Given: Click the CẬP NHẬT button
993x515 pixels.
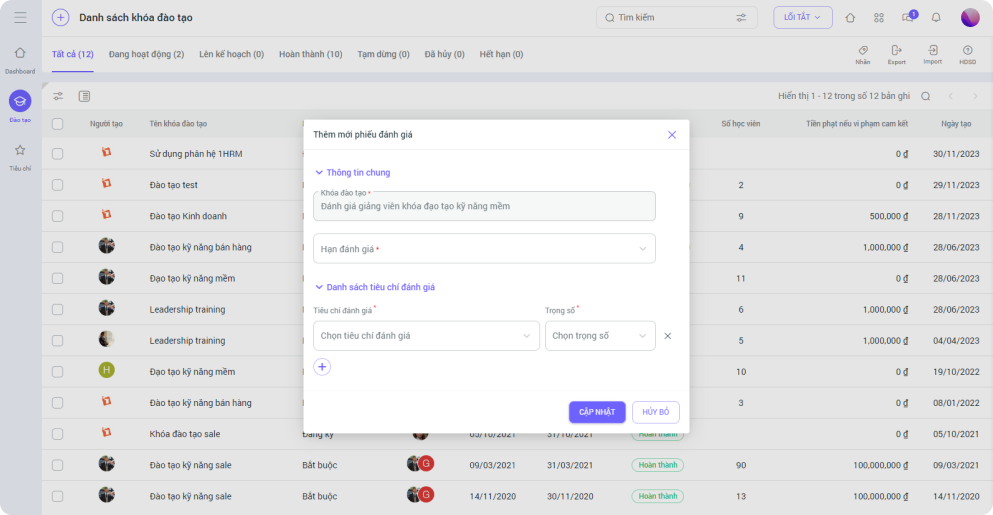Looking at the screenshot, I should click(597, 412).
